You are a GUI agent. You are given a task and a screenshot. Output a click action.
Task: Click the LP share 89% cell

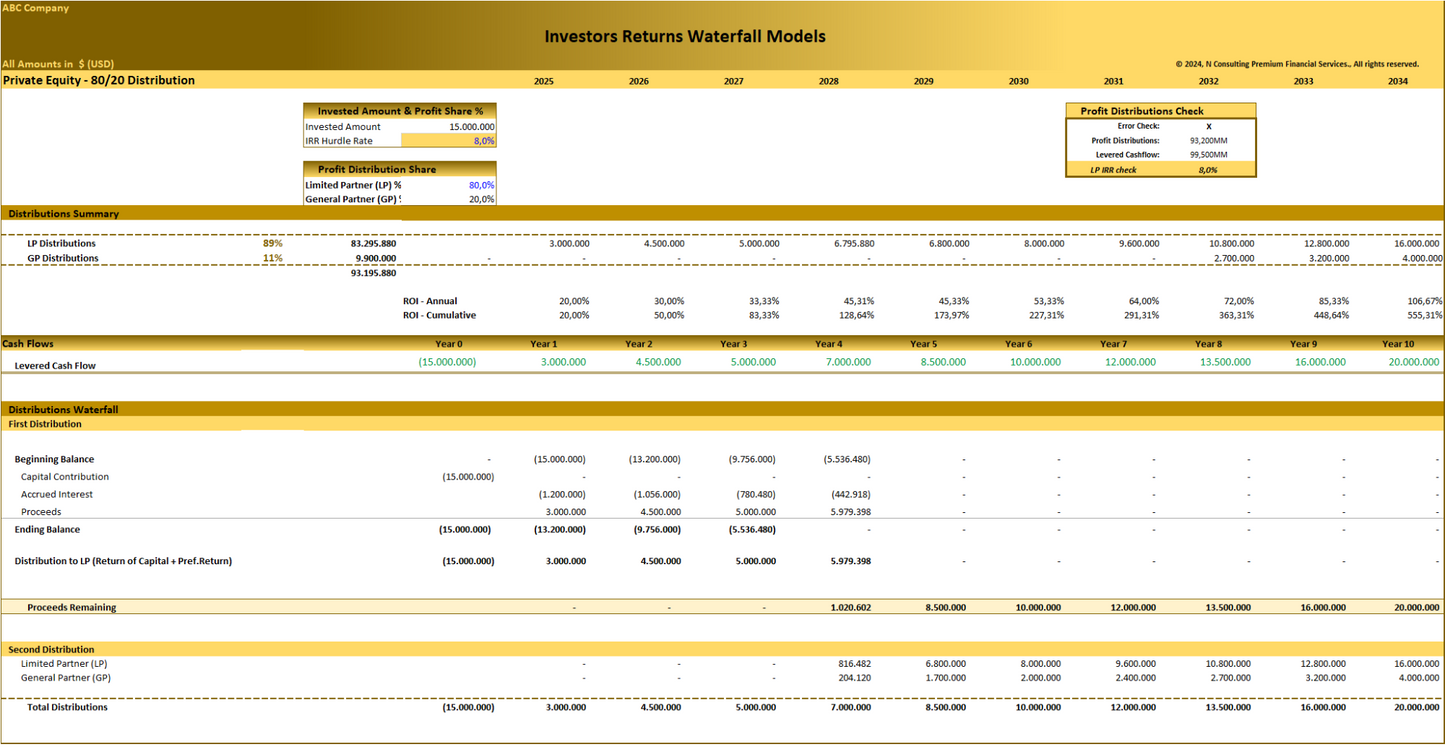tap(273, 243)
